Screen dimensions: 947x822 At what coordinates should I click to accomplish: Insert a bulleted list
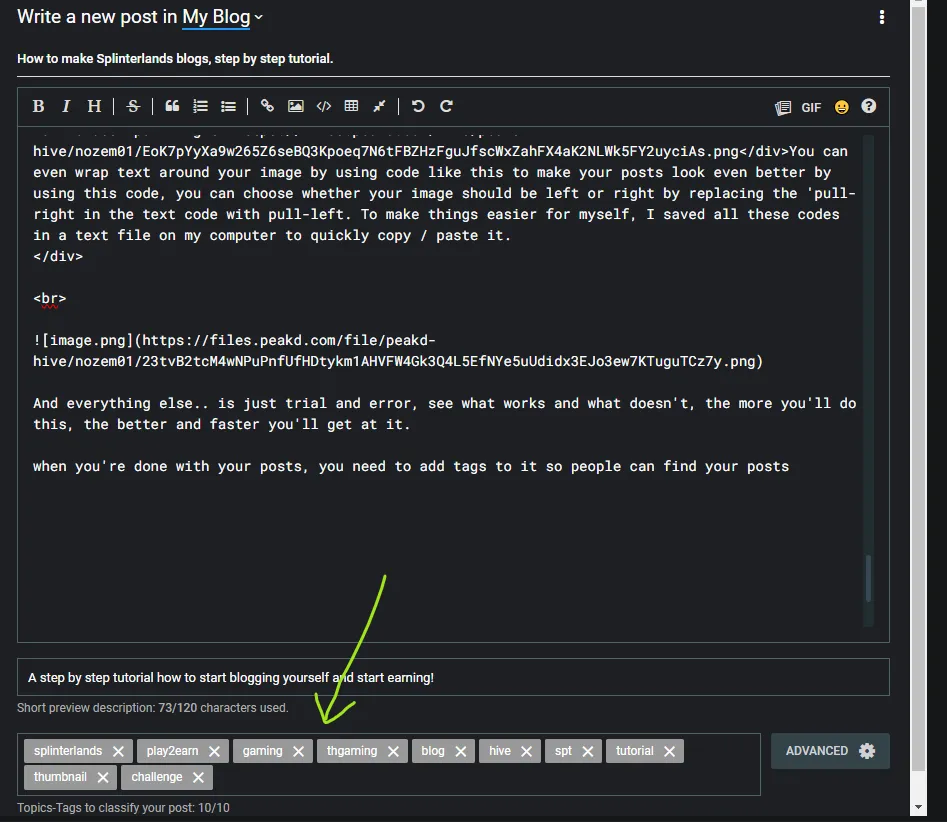click(228, 106)
